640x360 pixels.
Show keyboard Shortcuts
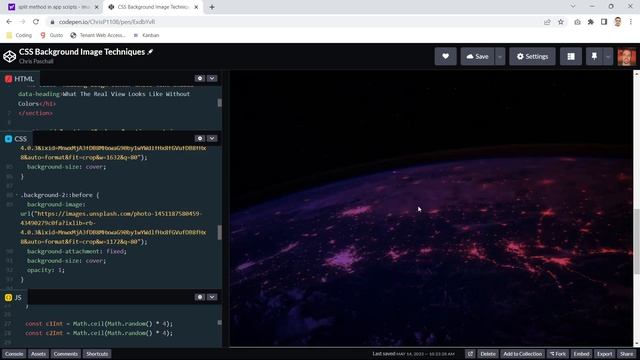(97, 354)
